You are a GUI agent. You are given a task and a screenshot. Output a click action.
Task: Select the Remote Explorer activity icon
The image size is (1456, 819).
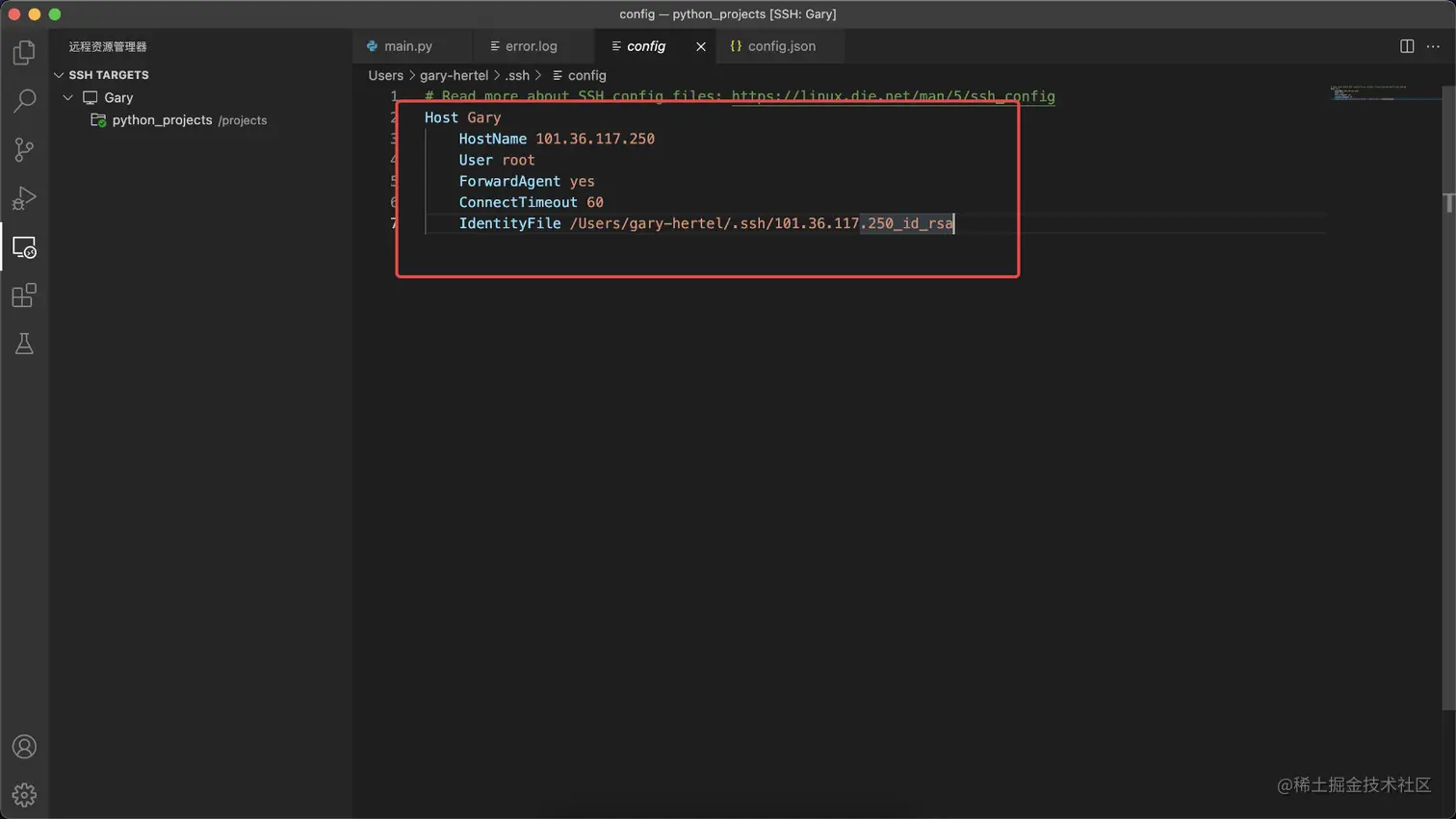tap(24, 247)
